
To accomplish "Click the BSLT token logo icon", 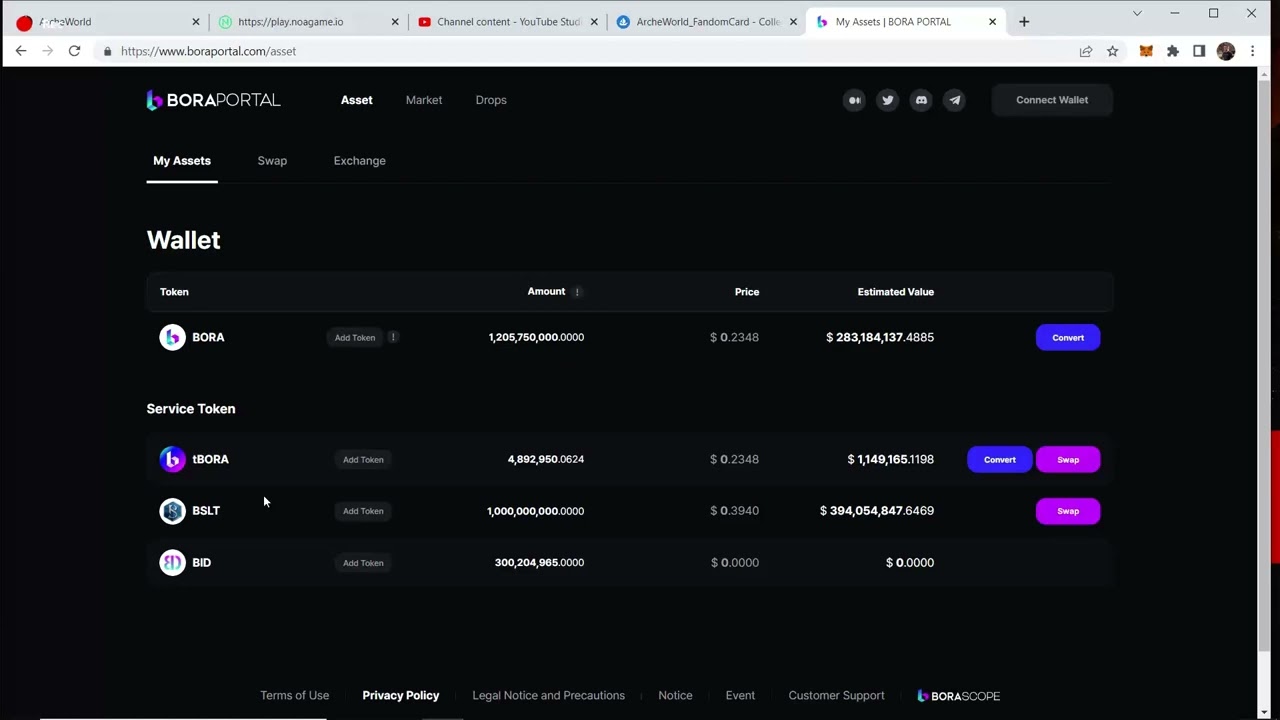I will [x=173, y=511].
